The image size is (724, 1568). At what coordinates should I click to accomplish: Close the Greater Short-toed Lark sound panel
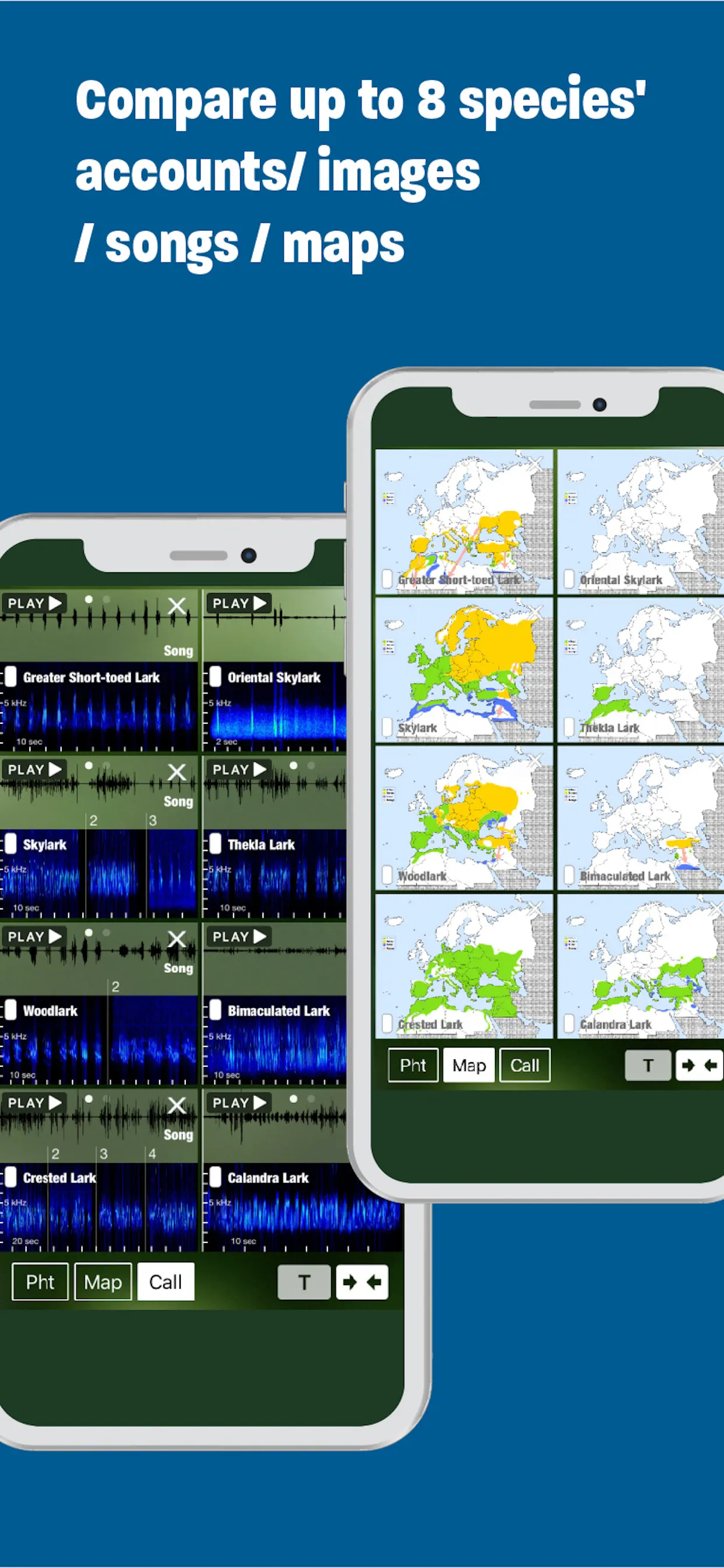(177, 605)
